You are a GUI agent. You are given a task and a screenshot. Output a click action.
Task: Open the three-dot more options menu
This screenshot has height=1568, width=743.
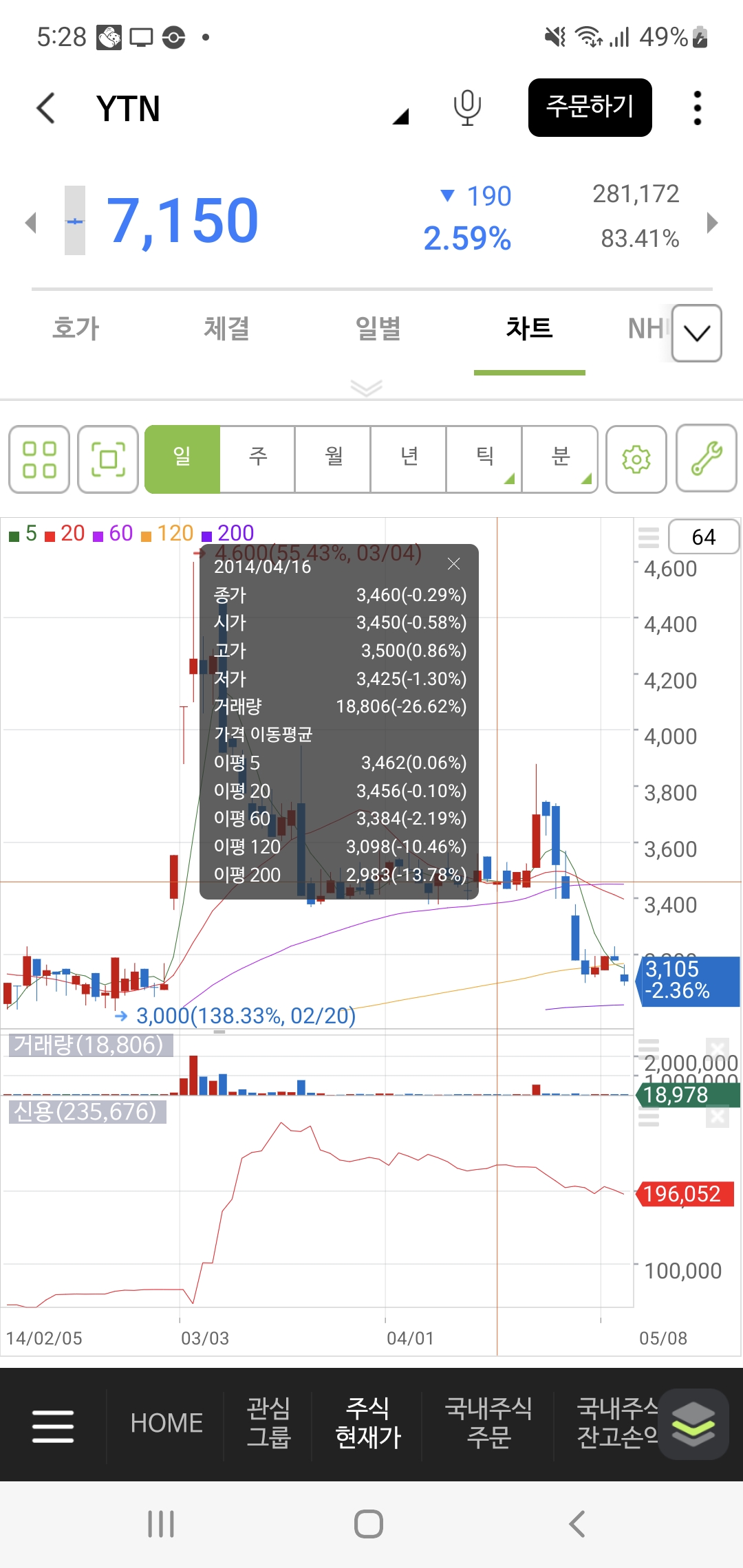pyautogui.click(x=698, y=108)
